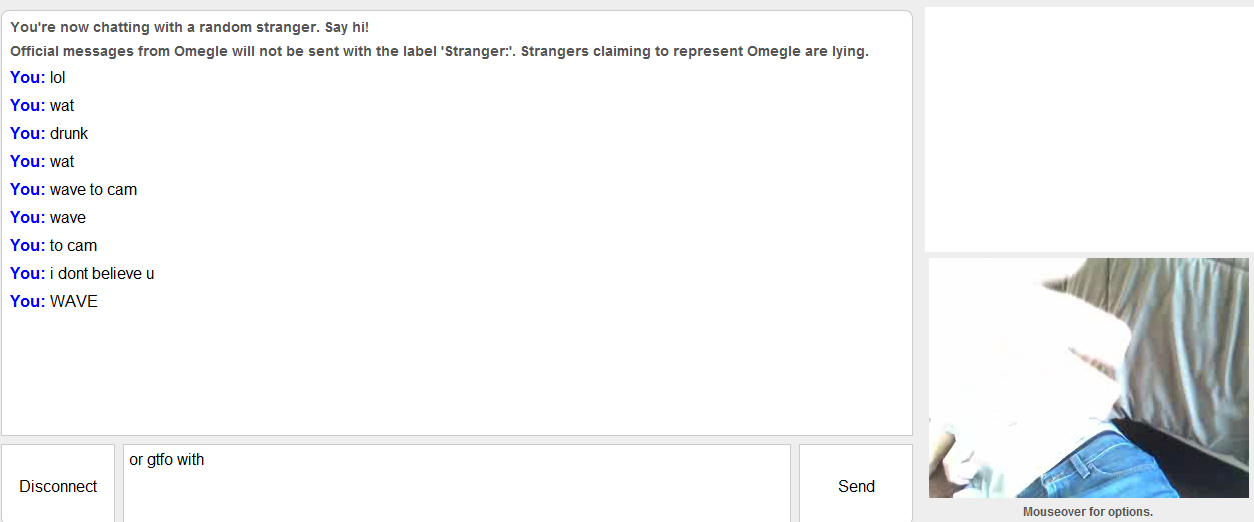Select the "drunk" chat message
This screenshot has height=522, width=1254.
pos(69,133)
